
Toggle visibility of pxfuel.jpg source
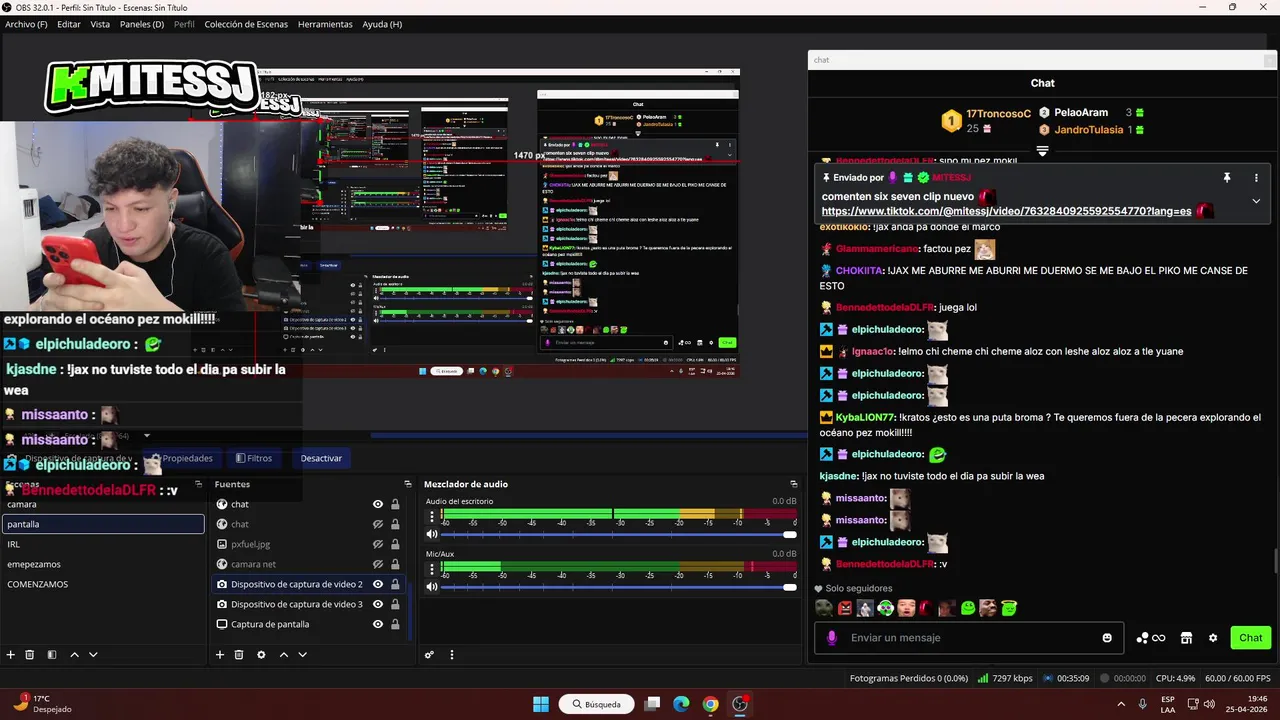378,544
